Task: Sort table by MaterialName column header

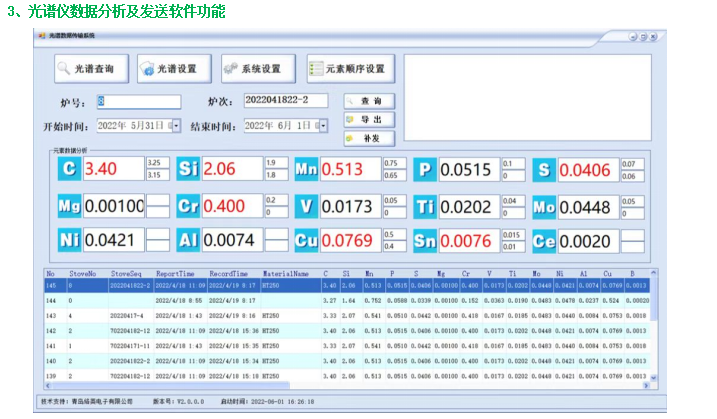Action: [284, 272]
